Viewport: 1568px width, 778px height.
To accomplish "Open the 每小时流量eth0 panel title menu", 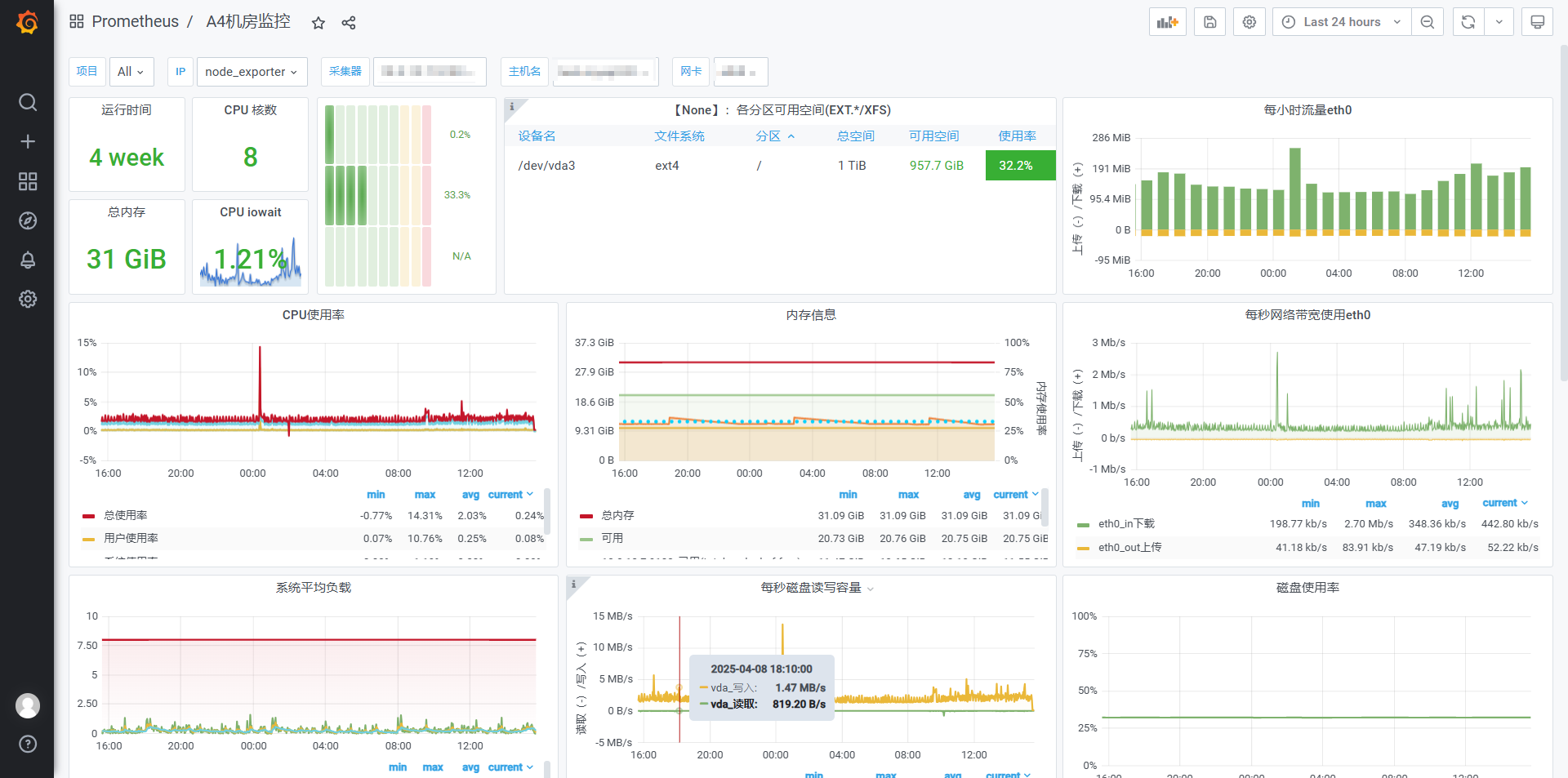I will point(1307,110).
